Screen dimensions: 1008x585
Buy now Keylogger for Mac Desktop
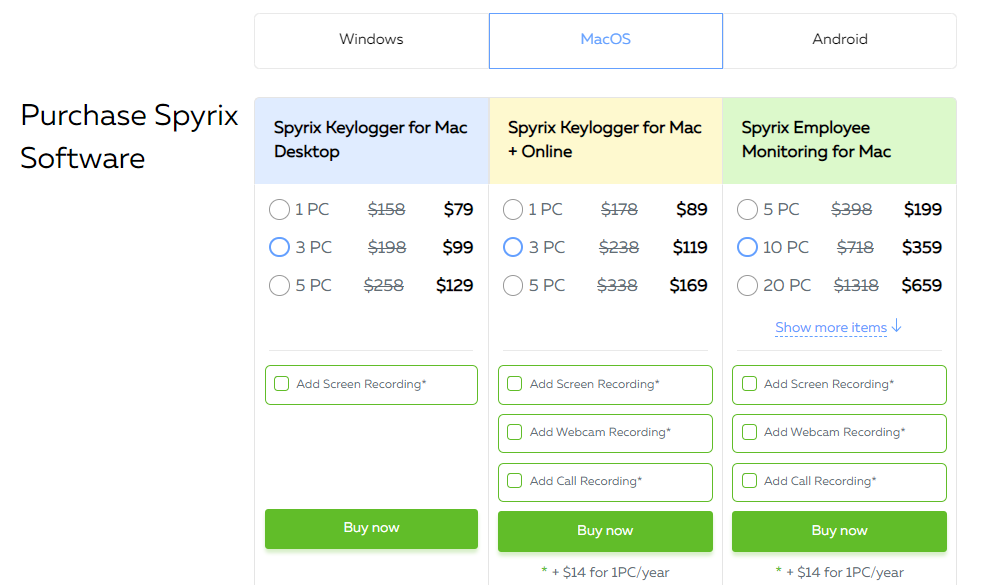tap(371, 528)
